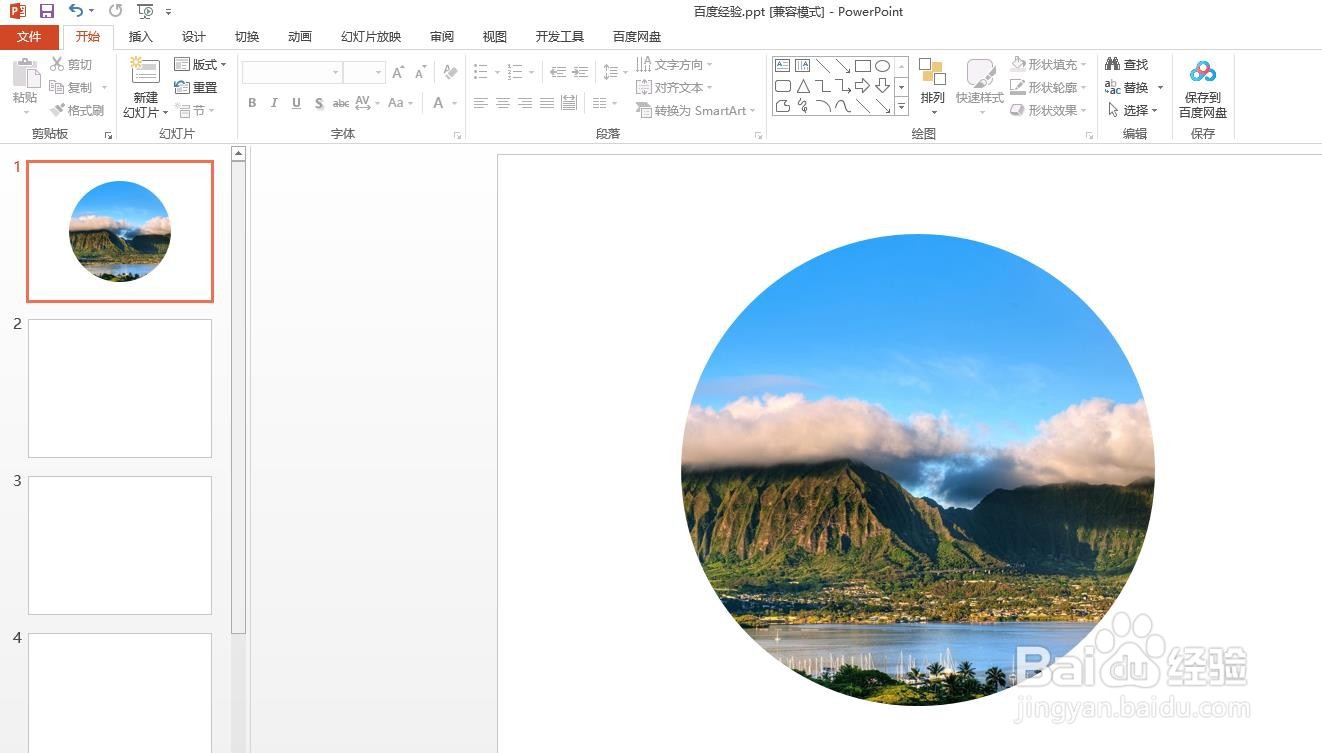
Task: Switch to the 插入 (Insert) tab
Action: point(141,37)
